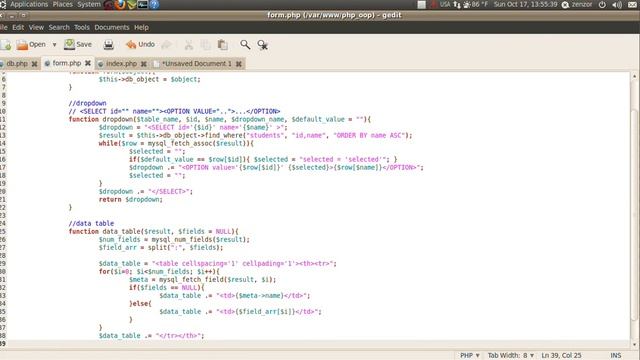The width and height of the screenshot is (640, 360).
Task: Click the gedit window title bar text
Action: [x=334, y=15]
